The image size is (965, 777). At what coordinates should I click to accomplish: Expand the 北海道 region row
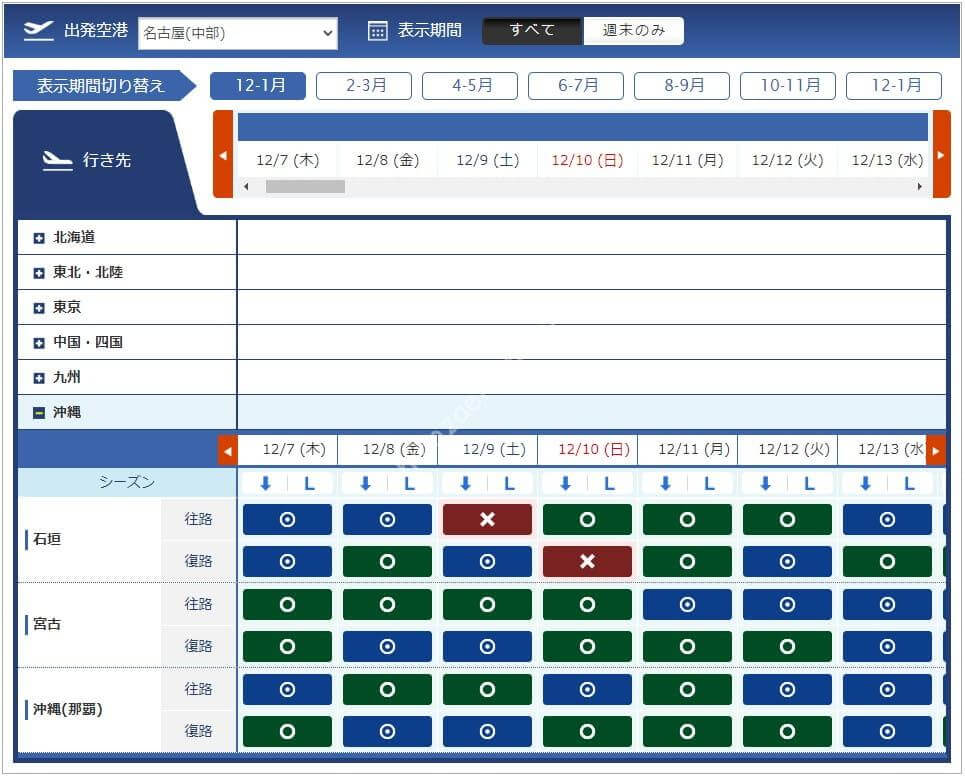pos(39,237)
